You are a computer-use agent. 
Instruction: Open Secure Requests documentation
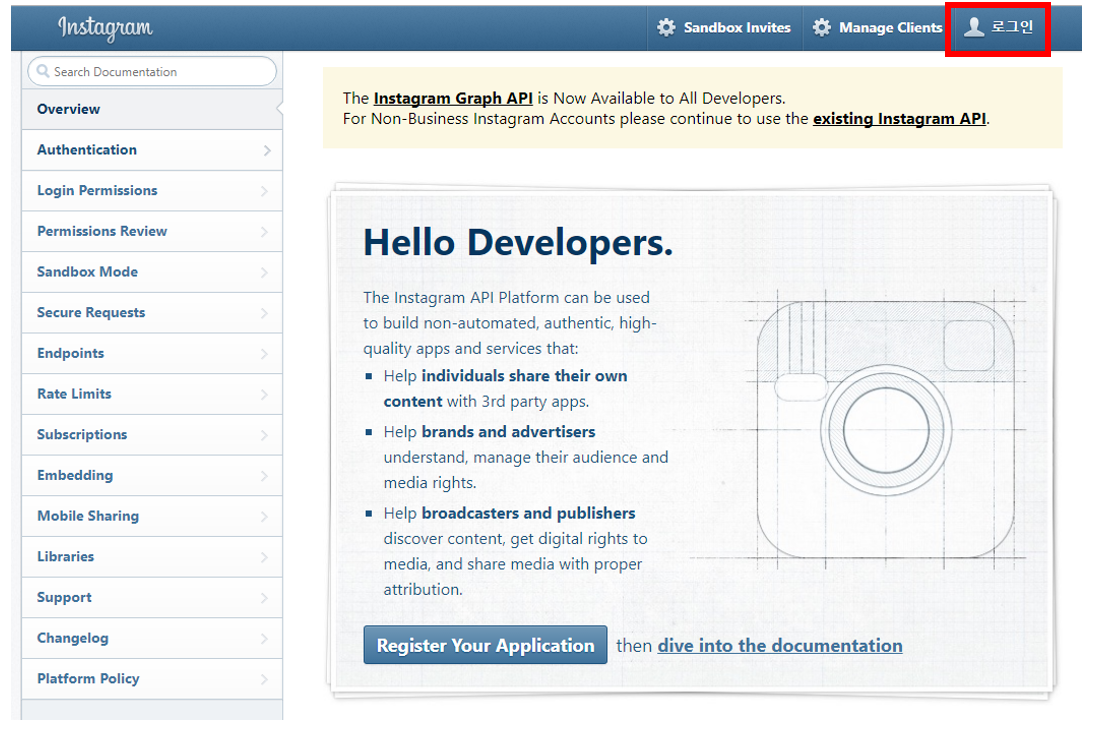[152, 313]
